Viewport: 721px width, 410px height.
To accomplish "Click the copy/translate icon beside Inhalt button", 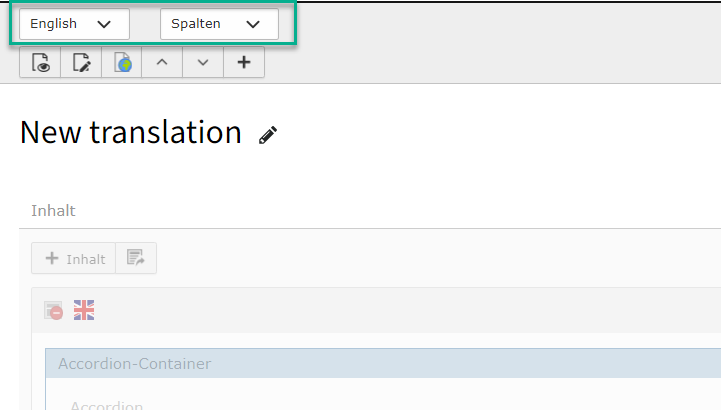I will pyautogui.click(x=136, y=258).
